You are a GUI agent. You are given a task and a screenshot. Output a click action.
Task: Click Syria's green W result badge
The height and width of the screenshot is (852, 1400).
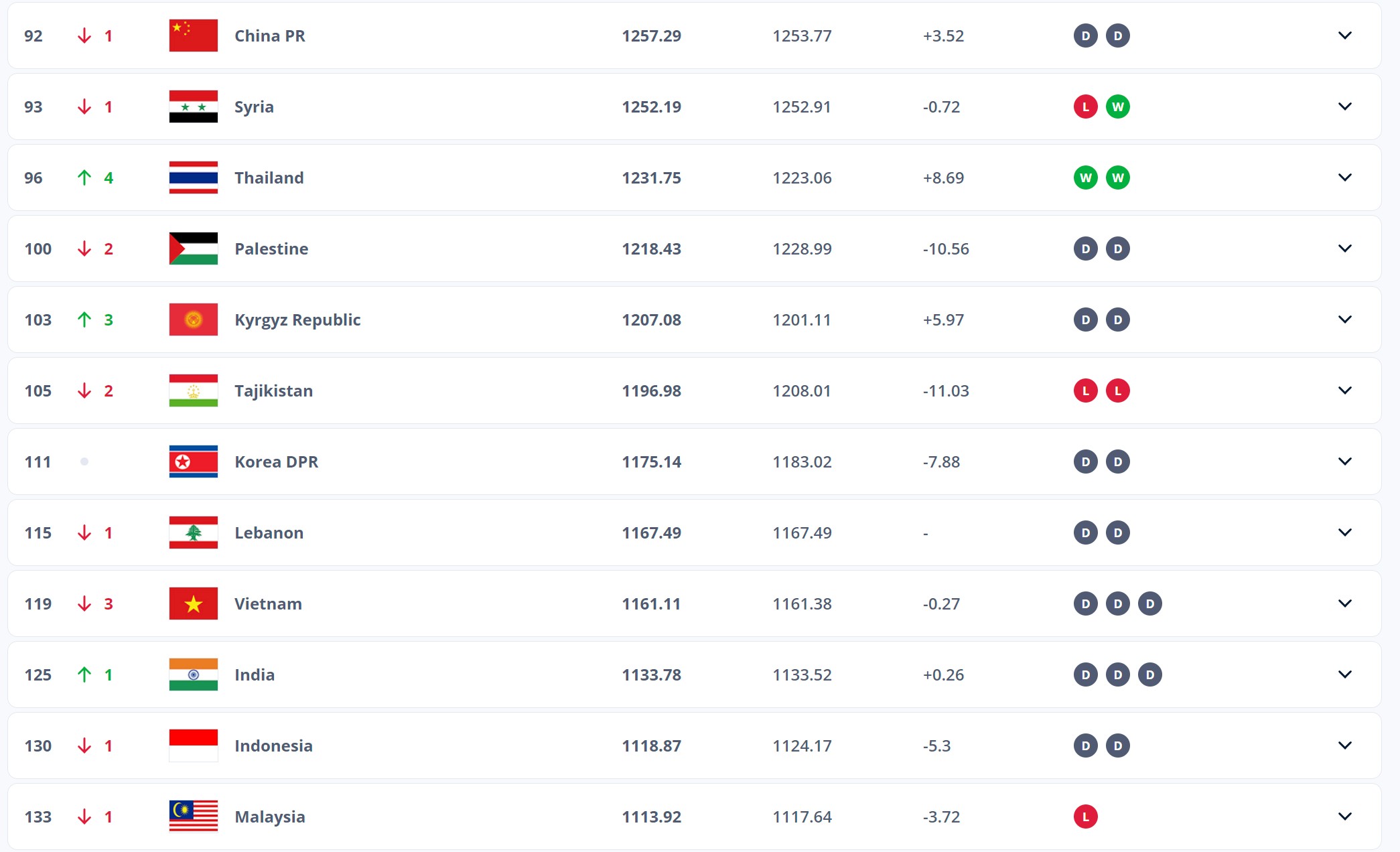[x=1117, y=106]
